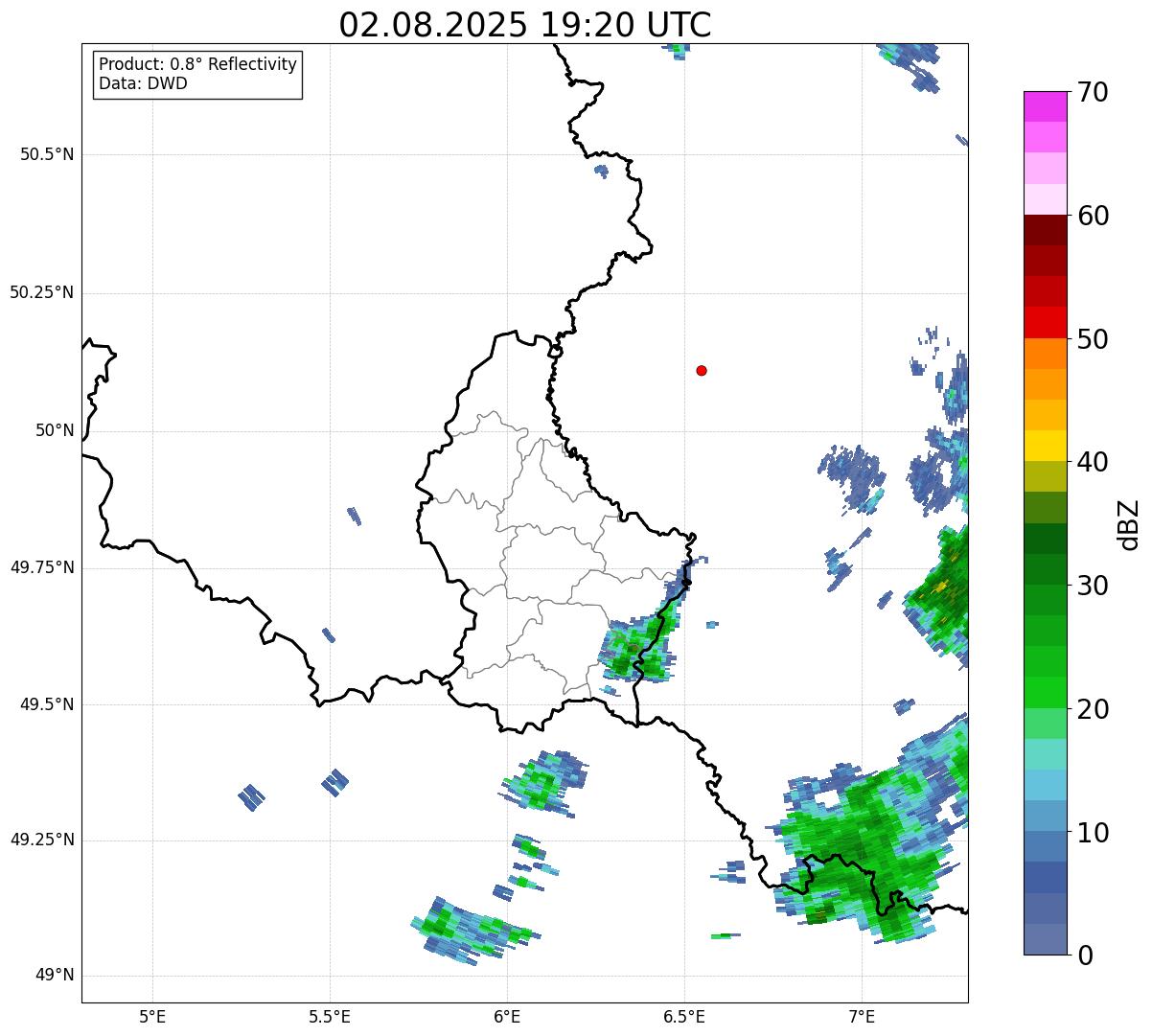Click the title 02.08.2025 19:20 UTC
The height and width of the screenshot is (1036, 1152).
[525, 25]
